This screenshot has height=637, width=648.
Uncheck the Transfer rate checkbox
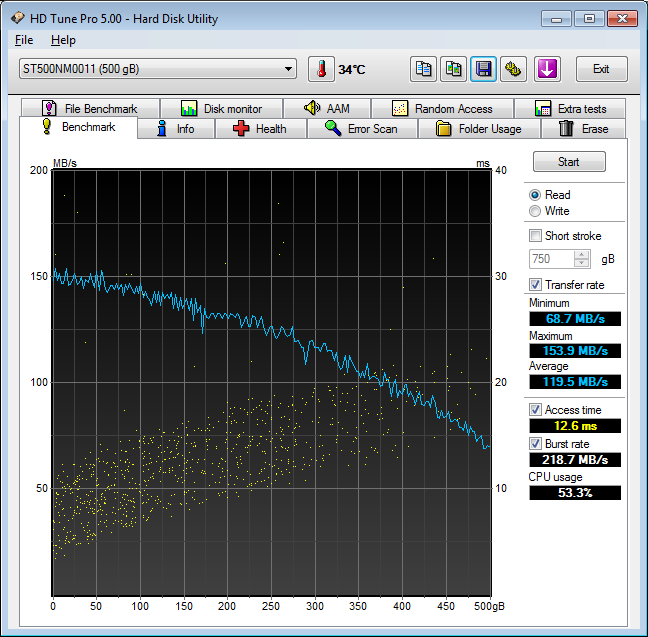[x=535, y=285]
